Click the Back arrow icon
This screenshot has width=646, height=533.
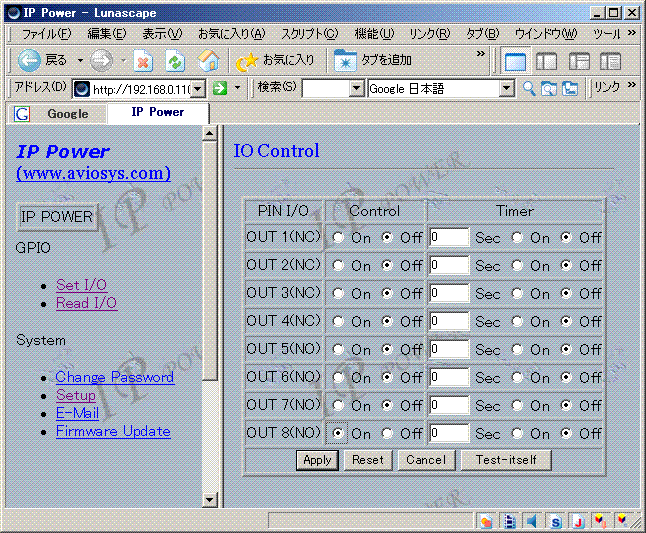[x=29, y=61]
